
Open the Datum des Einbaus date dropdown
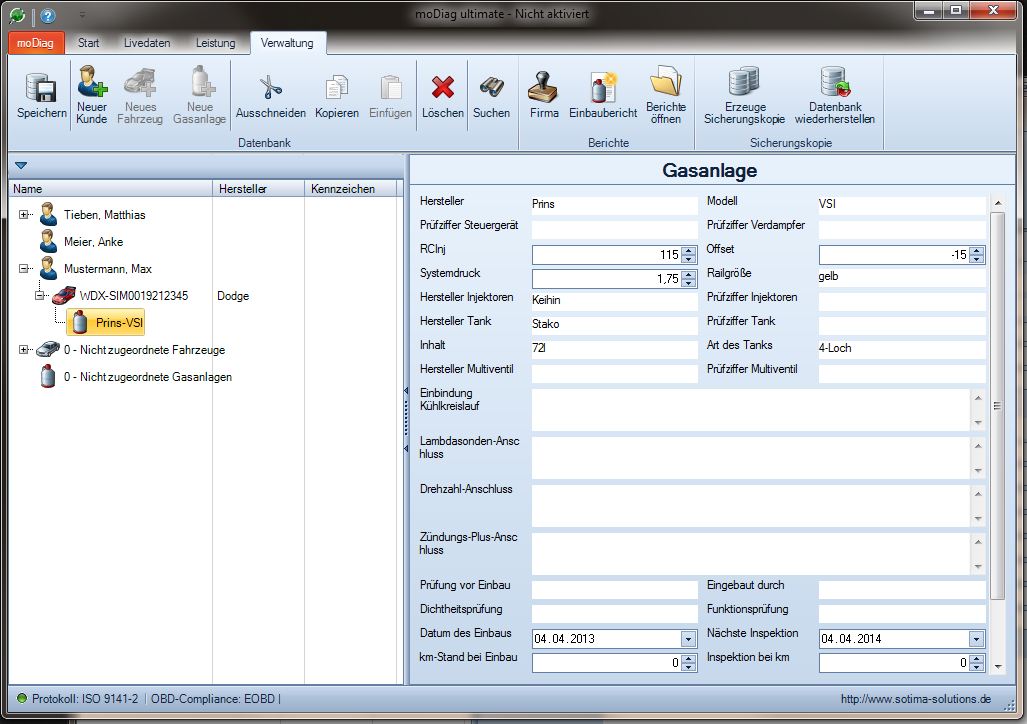point(687,639)
